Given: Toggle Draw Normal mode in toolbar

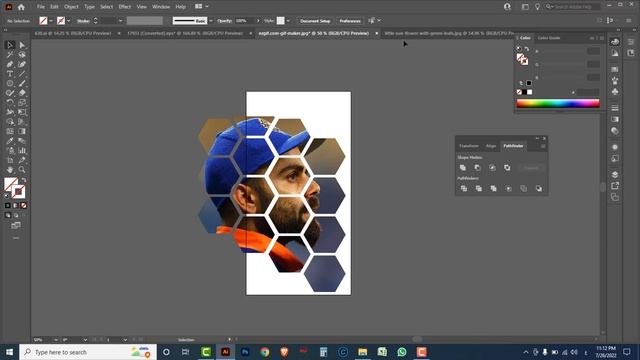Looking at the screenshot, I should [x=8, y=216].
